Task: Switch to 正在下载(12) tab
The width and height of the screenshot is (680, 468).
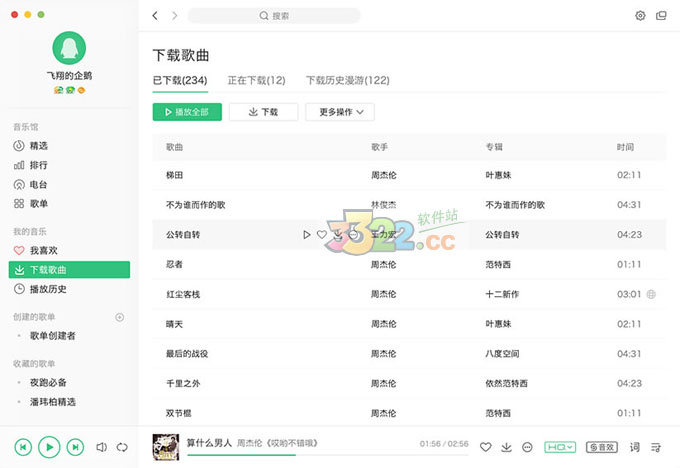Action: pos(257,81)
